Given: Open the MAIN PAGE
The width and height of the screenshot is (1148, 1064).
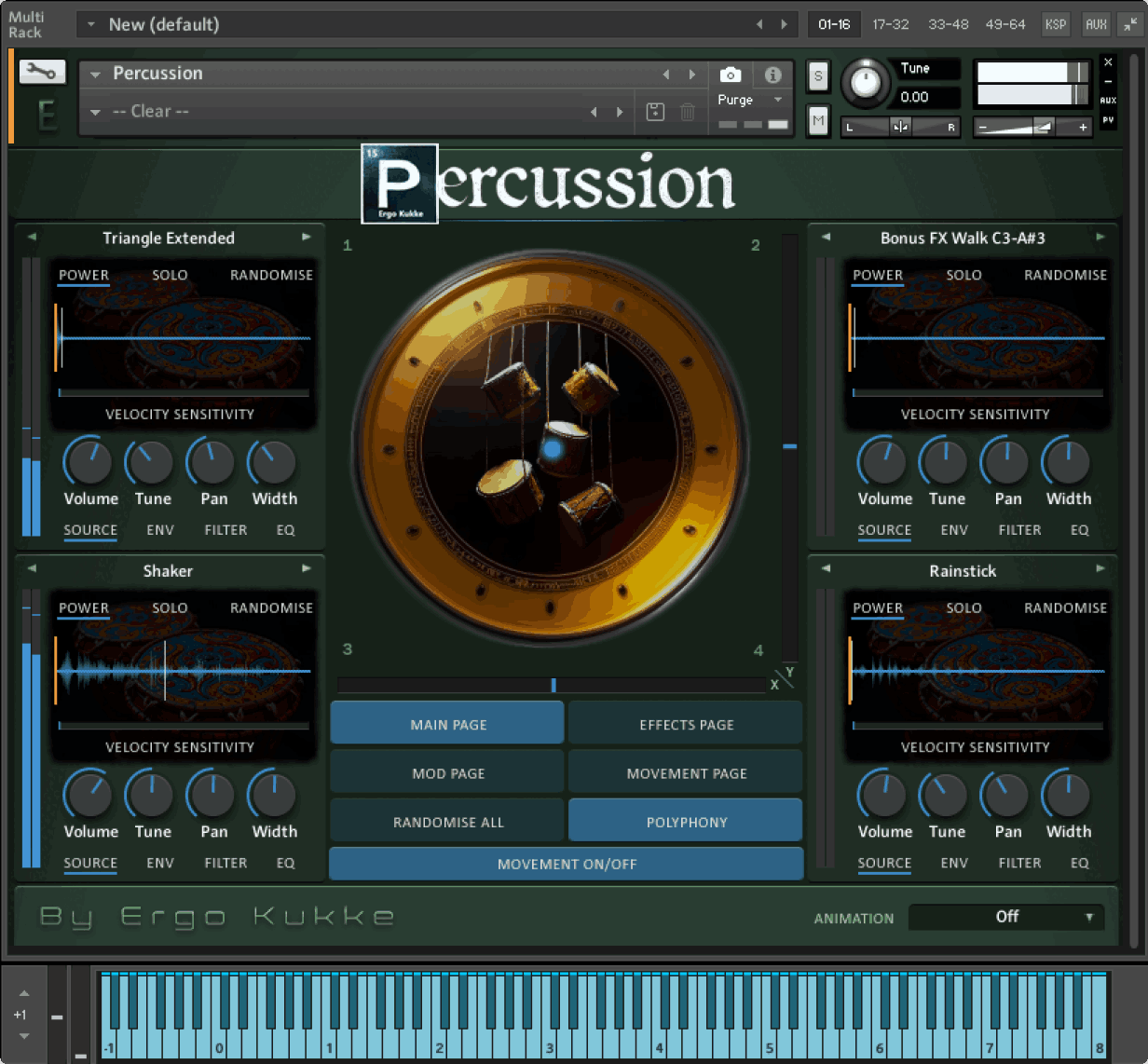Looking at the screenshot, I should pos(447,724).
